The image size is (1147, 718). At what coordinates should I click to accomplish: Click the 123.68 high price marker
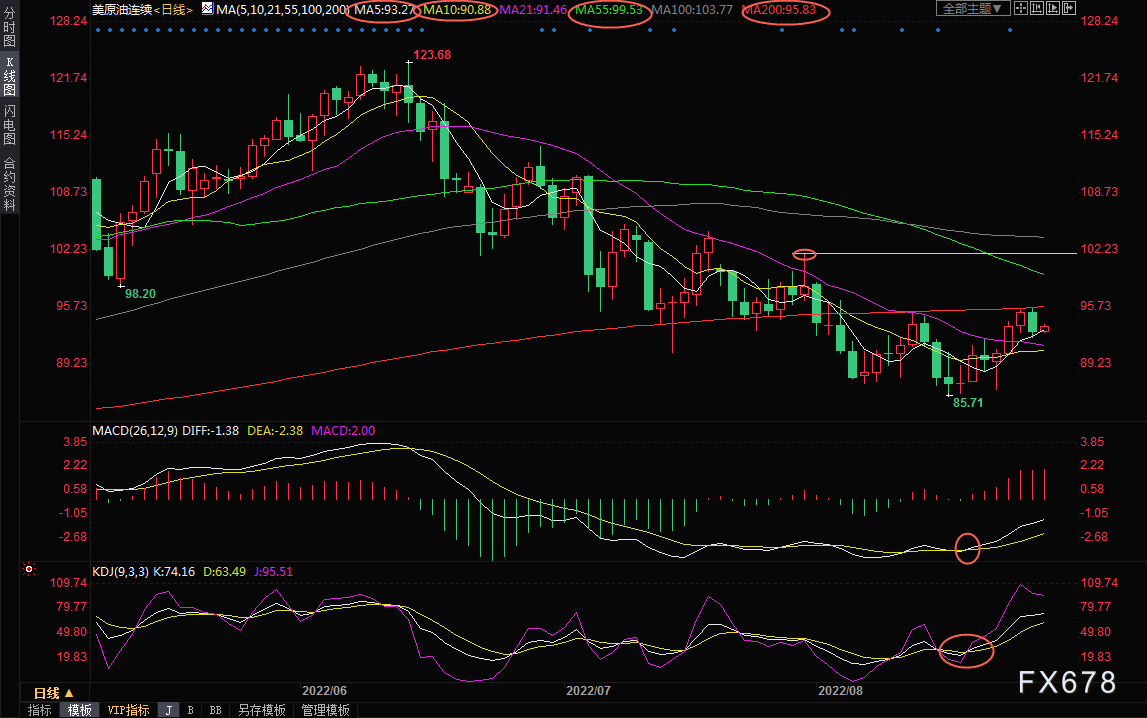click(432, 55)
